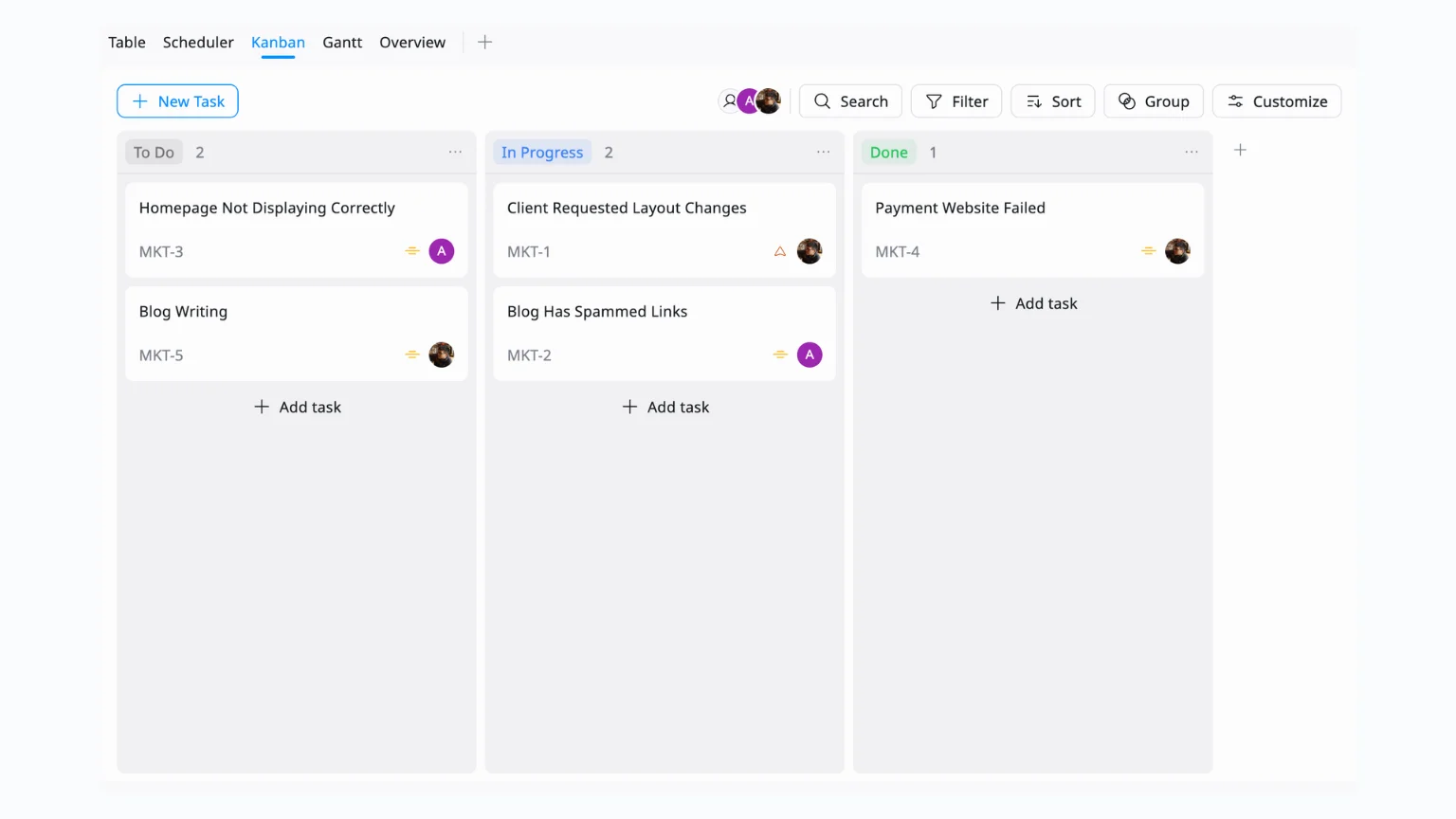The image size is (1456, 819).
Task: Click the medium priority icon on MKT-3
Action: (412, 251)
